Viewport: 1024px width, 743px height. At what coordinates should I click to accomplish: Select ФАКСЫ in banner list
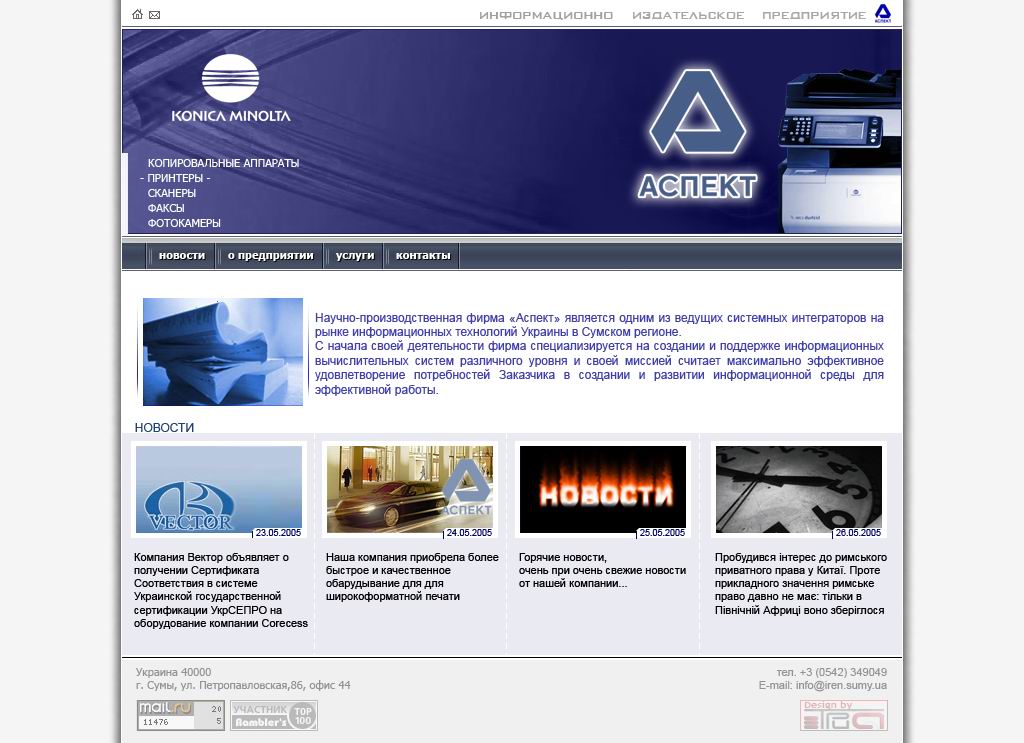tap(166, 208)
